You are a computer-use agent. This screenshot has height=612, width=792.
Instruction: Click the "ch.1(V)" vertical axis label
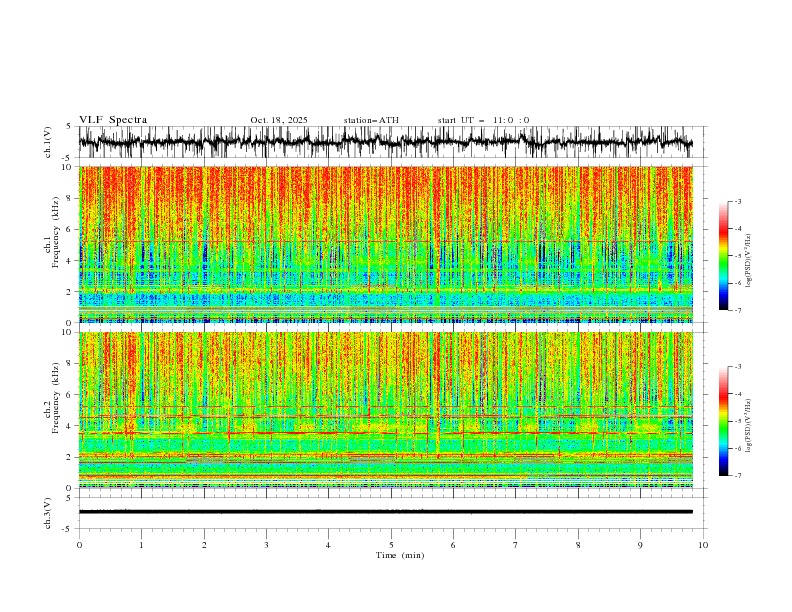(48, 142)
